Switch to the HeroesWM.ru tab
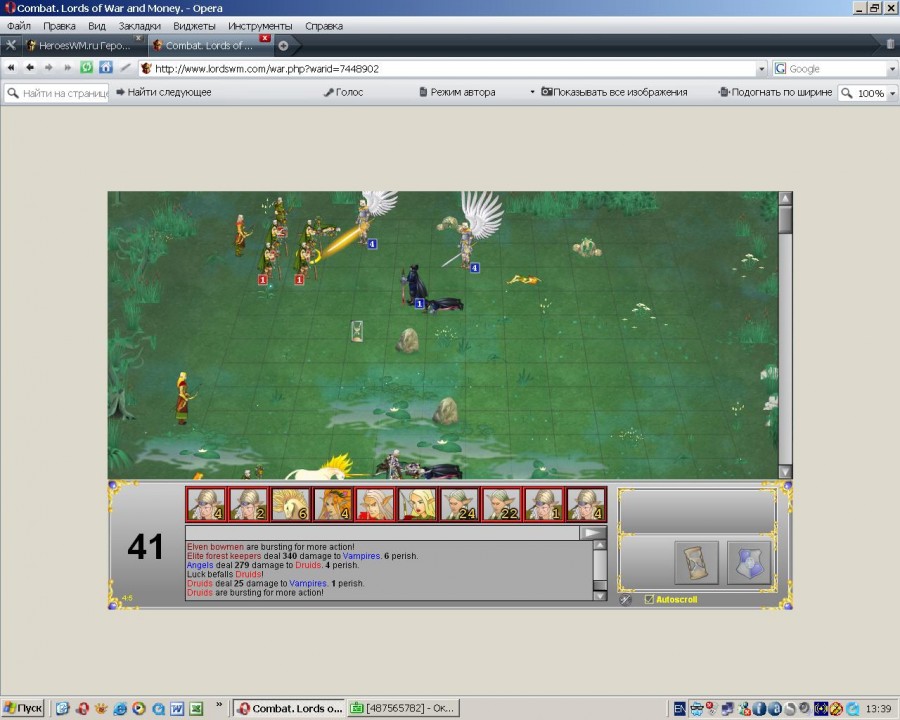This screenshot has height=720, width=900. (84, 45)
